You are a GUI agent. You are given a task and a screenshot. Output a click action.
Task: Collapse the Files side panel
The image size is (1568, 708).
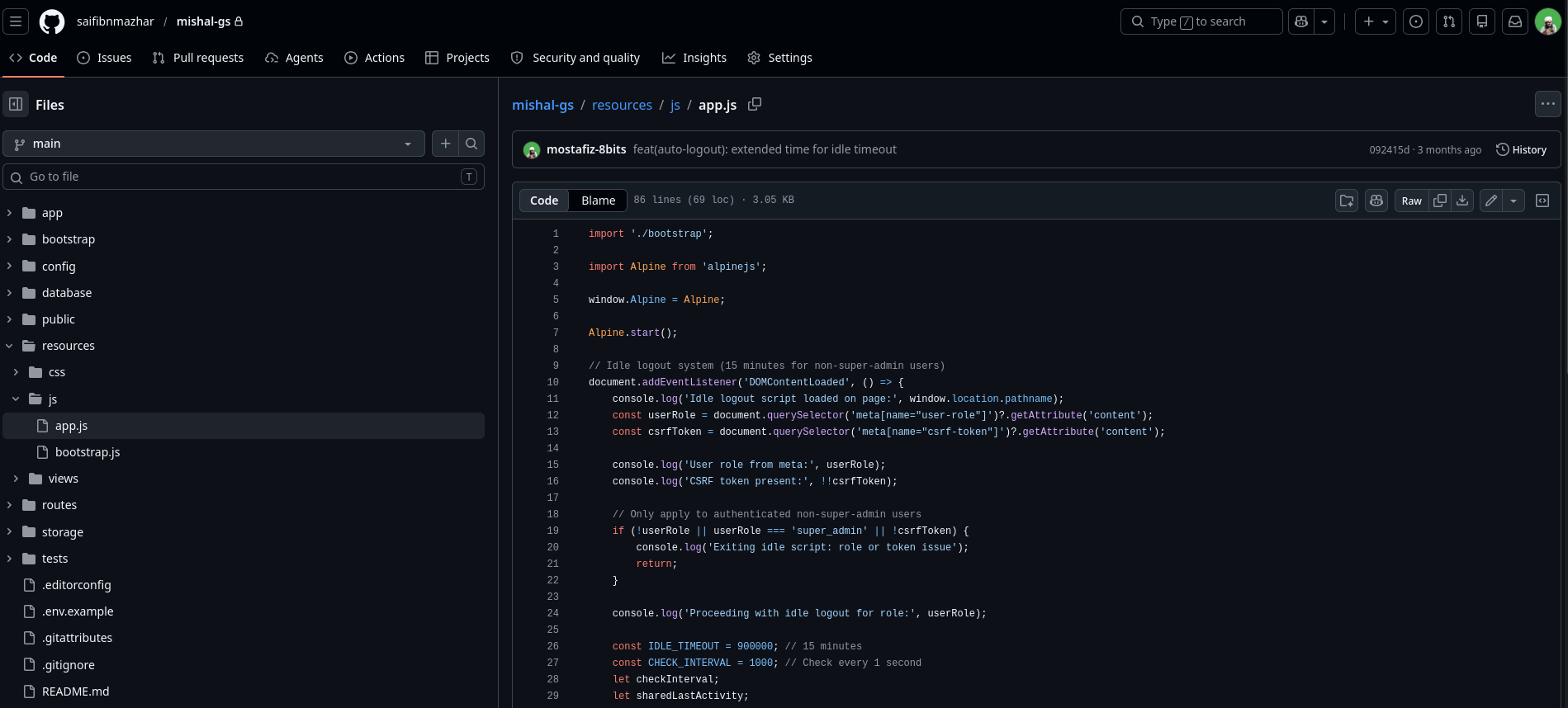(16, 104)
